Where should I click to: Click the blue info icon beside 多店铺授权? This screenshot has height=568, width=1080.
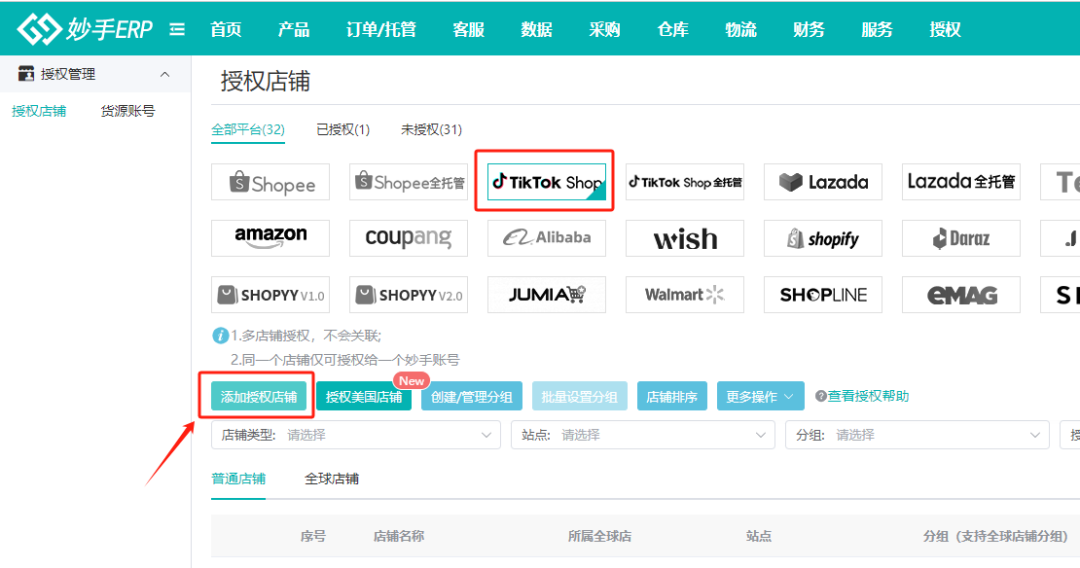coord(220,336)
